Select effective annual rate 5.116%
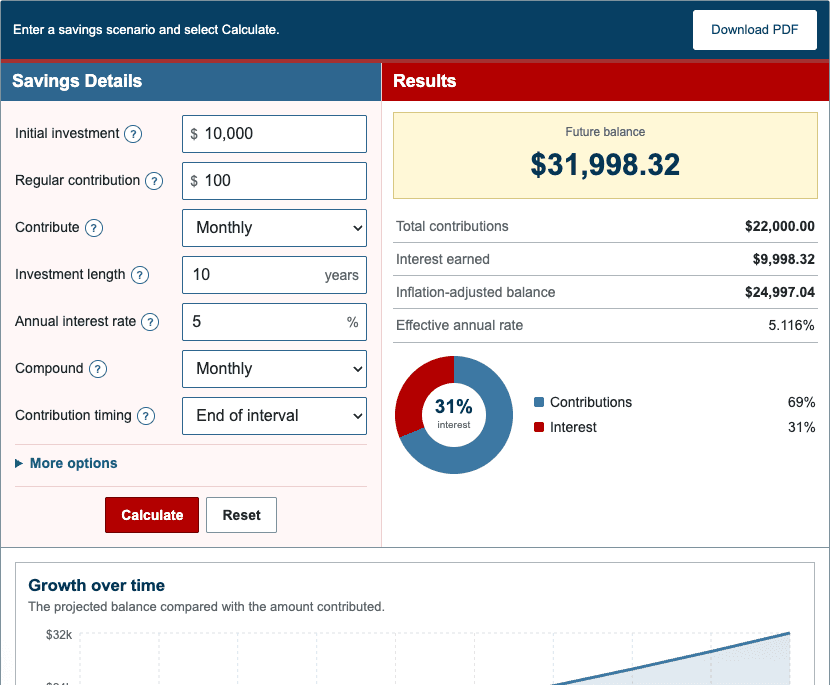Viewport: 830px width, 685px height. (791, 325)
